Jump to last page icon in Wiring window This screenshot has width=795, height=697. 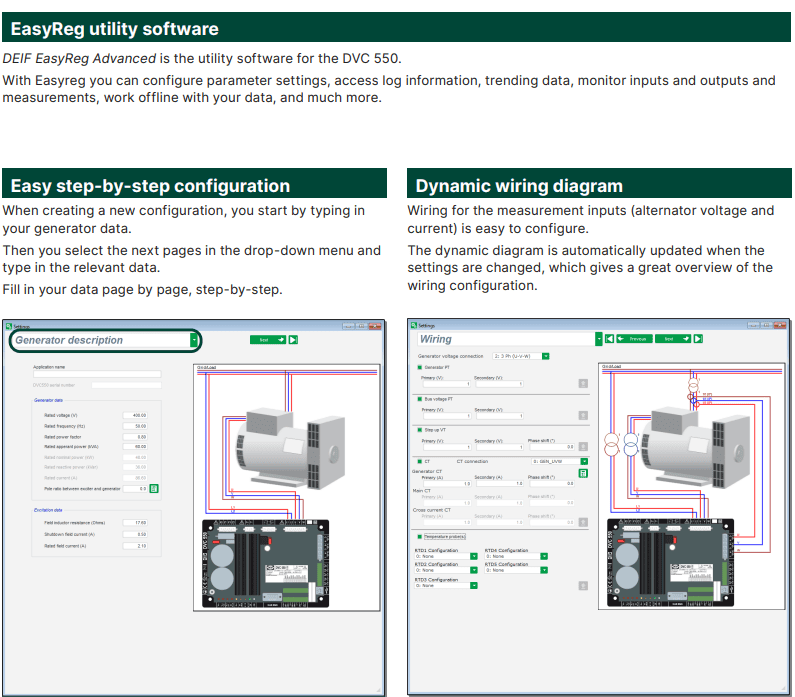(x=699, y=339)
